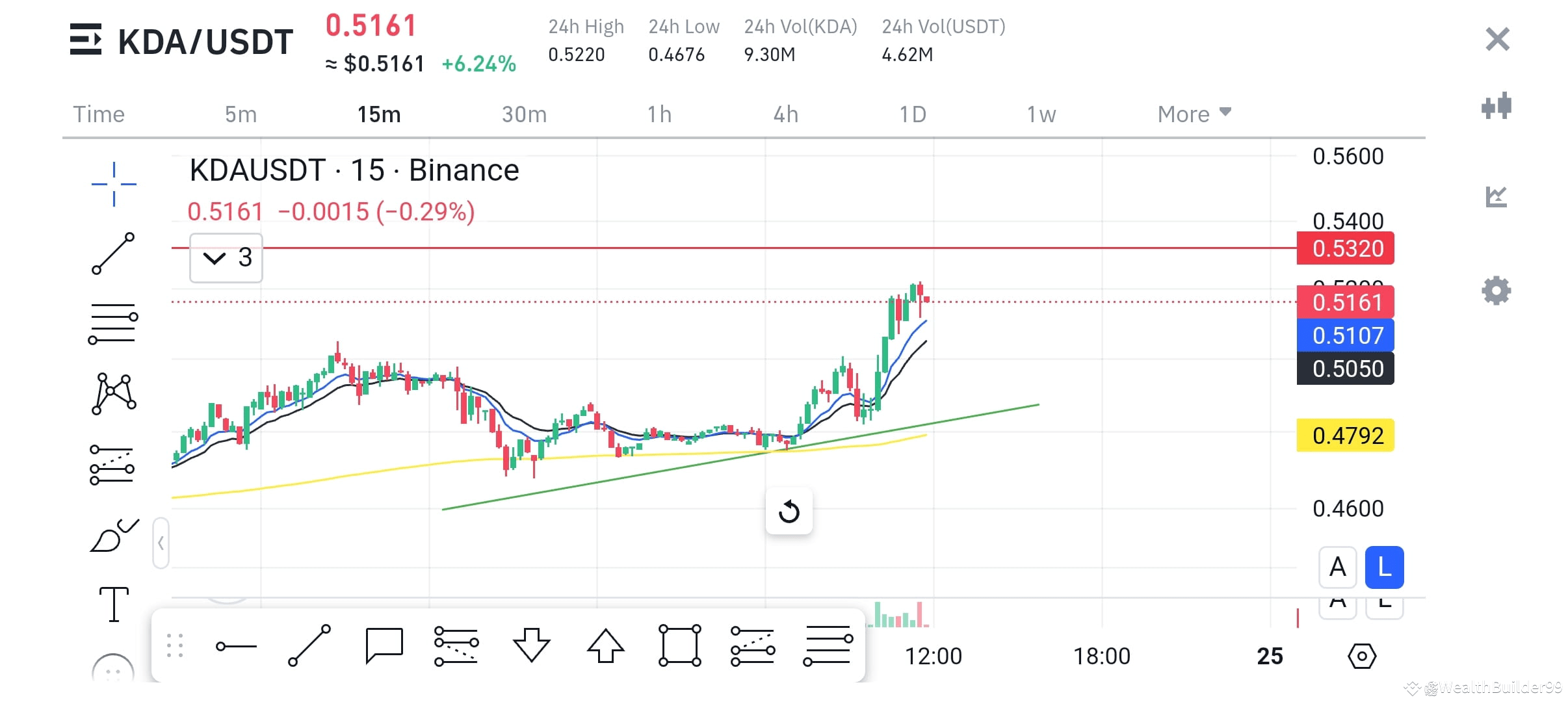Click the 0.5320 price level label

[x=1344, y=249]
